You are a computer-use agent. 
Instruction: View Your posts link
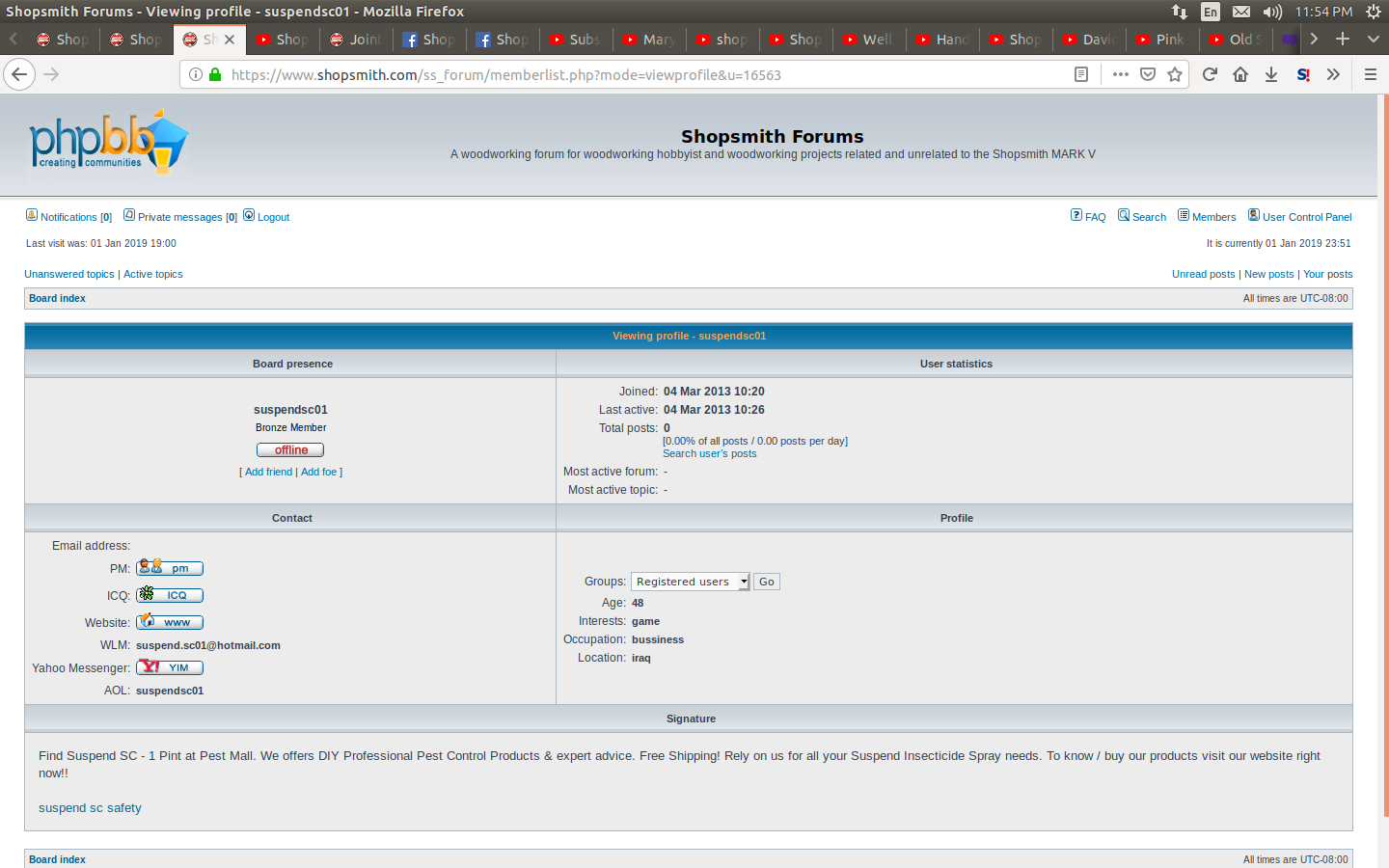click(1327, 274)
